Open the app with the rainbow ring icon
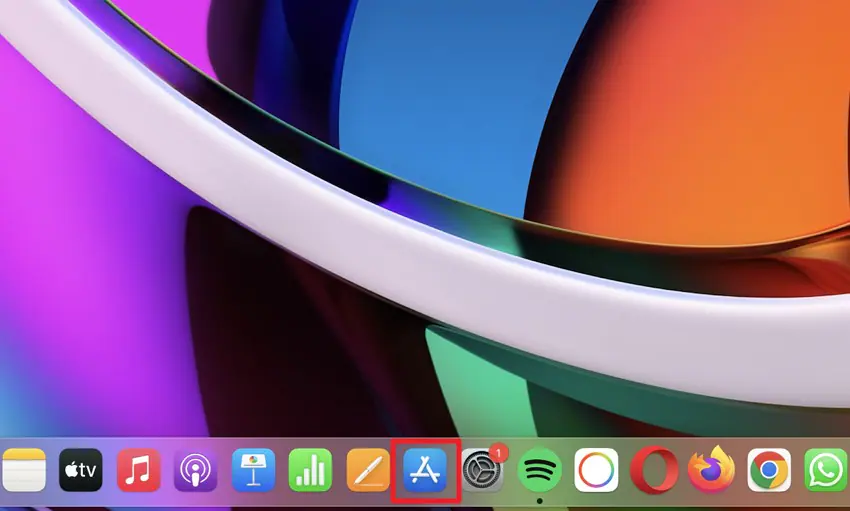Image resolution: width=850 pixels, height=511 pixels. [x=596, y=470]
